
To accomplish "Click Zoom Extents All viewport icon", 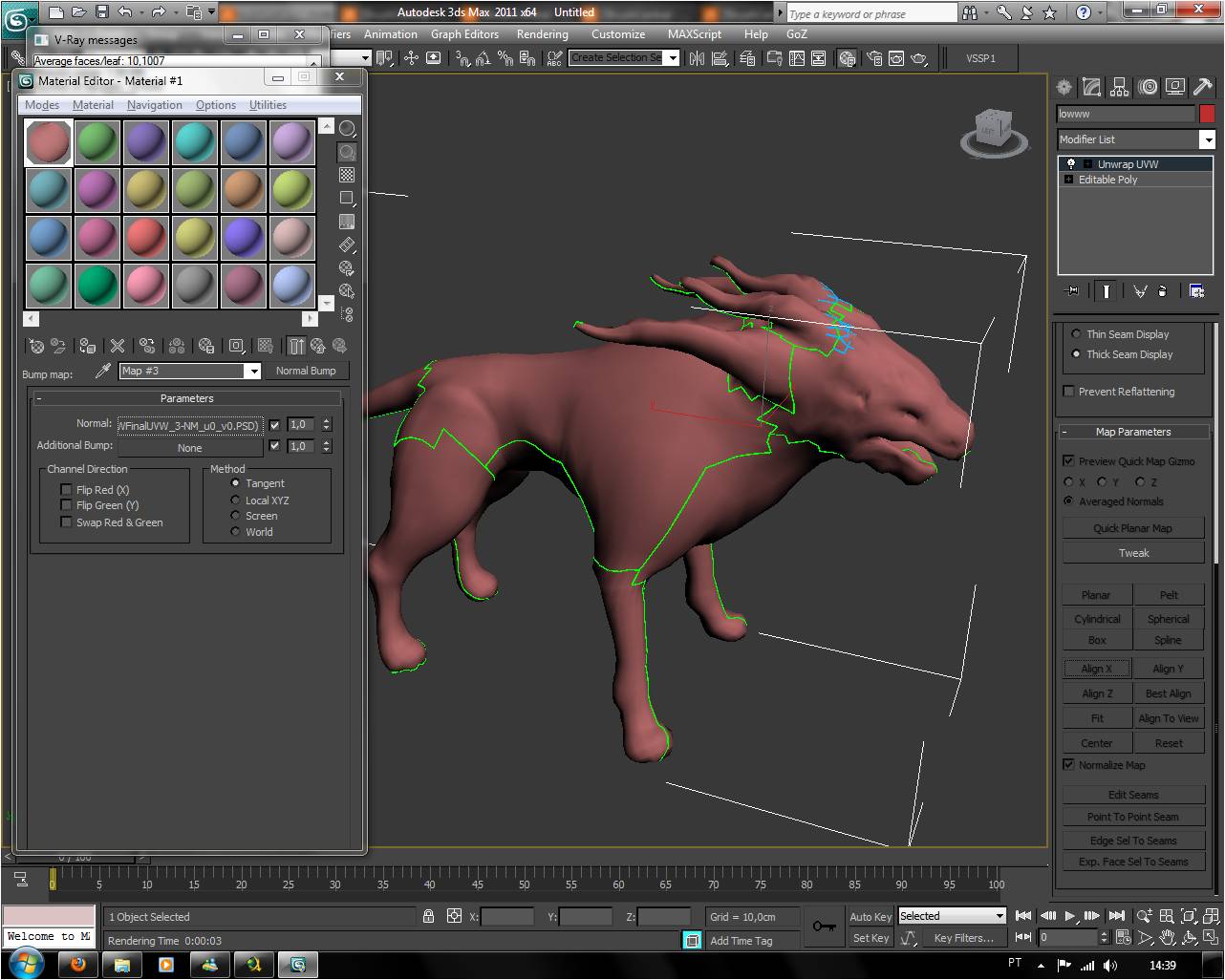I will (1211, 915).
